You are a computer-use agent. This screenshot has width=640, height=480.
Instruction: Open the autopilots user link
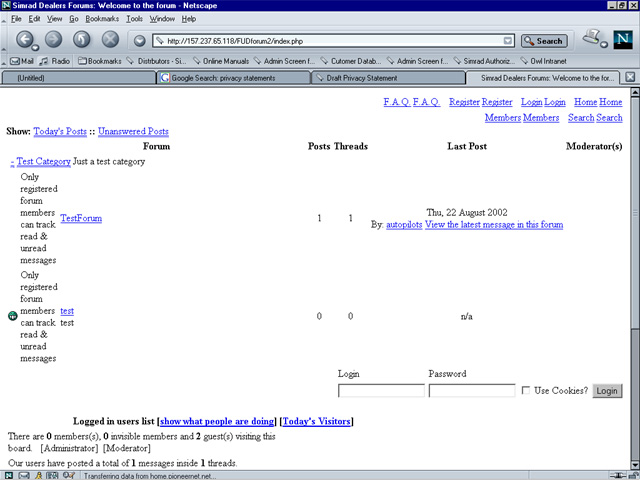404,224
